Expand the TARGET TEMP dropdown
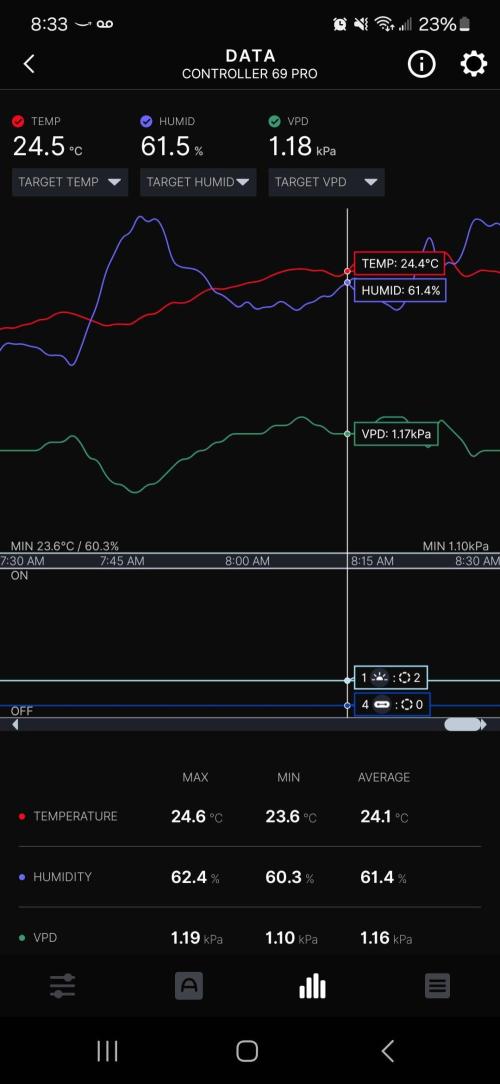The image size is (500, 1084). pyautogui.click(x=70, y=183)
